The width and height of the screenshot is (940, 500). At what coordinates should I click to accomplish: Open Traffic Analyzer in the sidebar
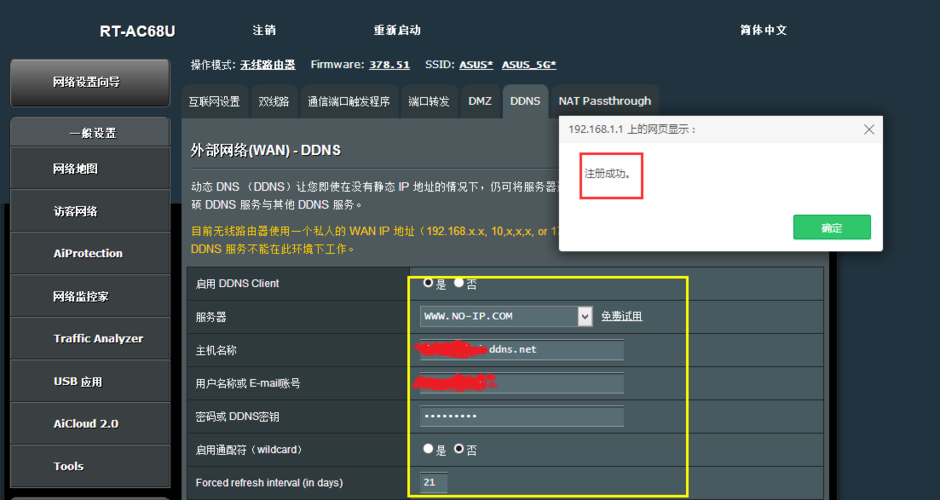[90, 339]
